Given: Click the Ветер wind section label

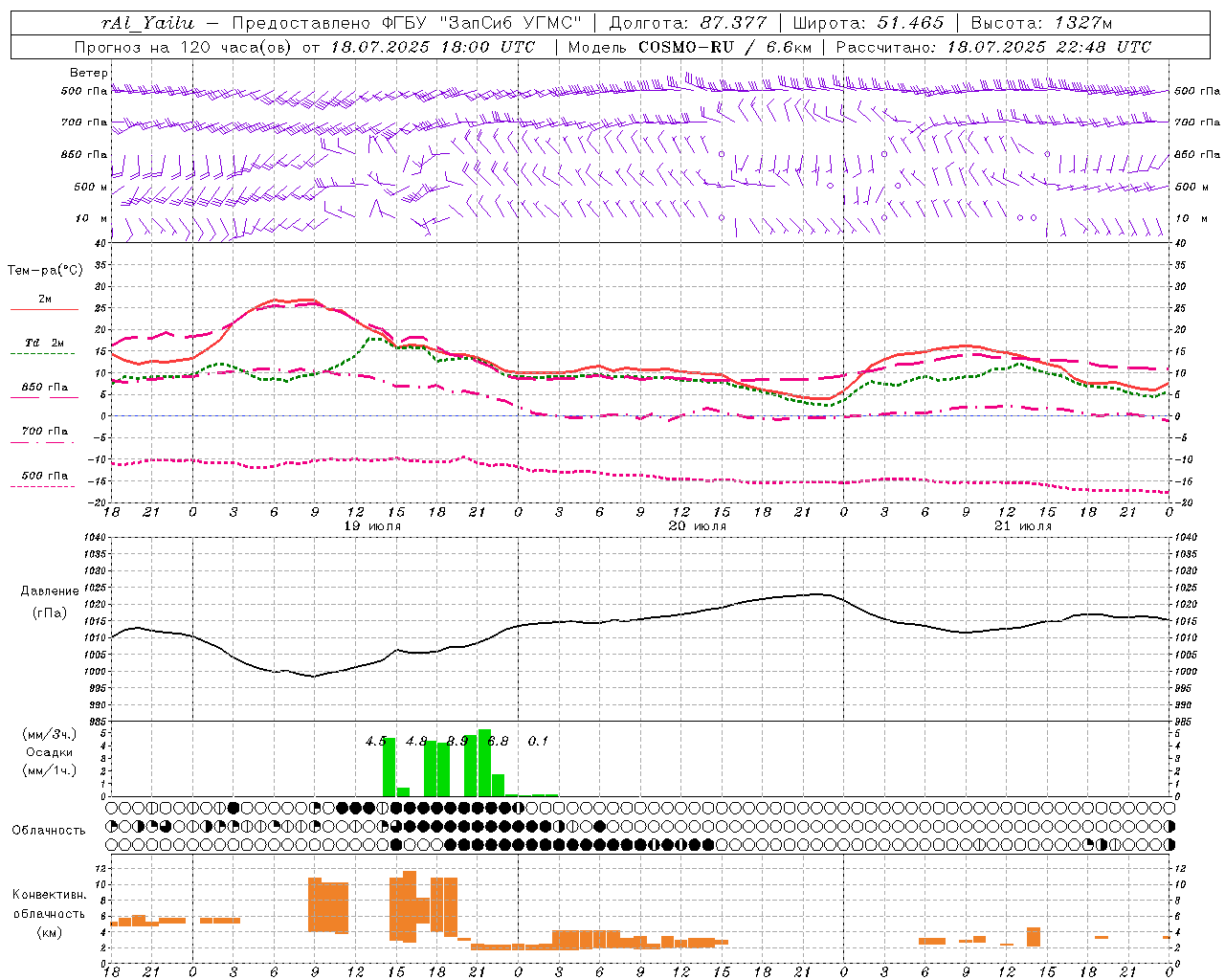Looking at the screenshot, I should [x=89, y=73].
